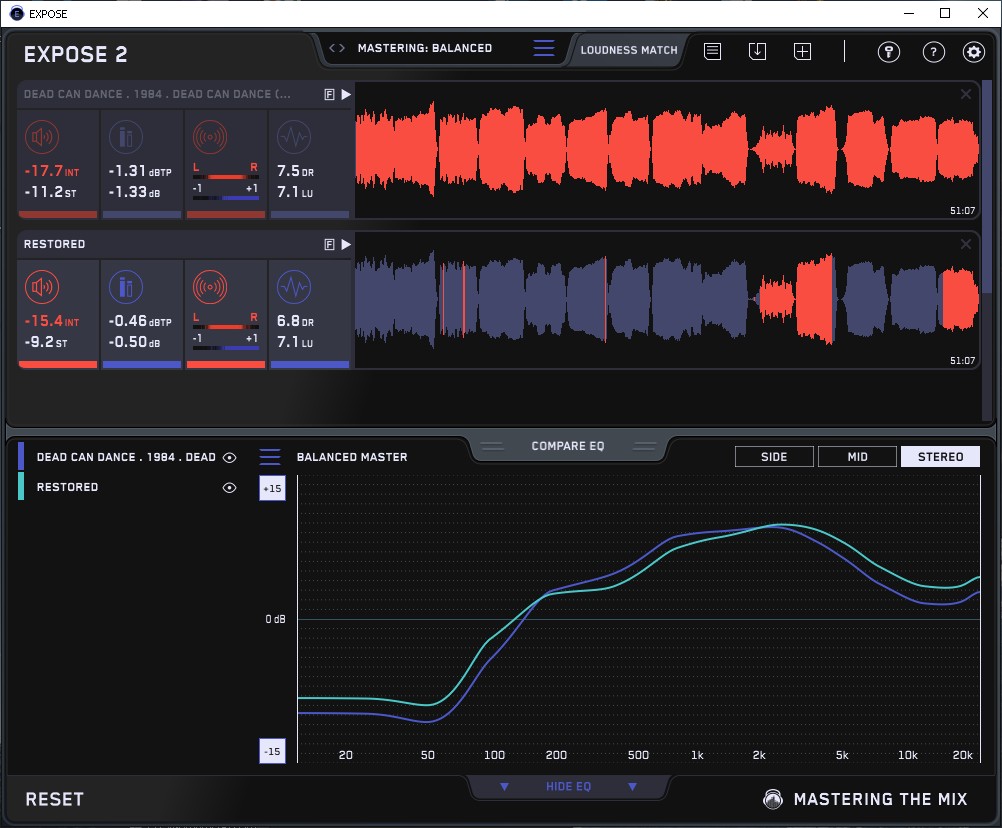
Task: Click the Restored entry in the EQ legend
Action: 67,487
